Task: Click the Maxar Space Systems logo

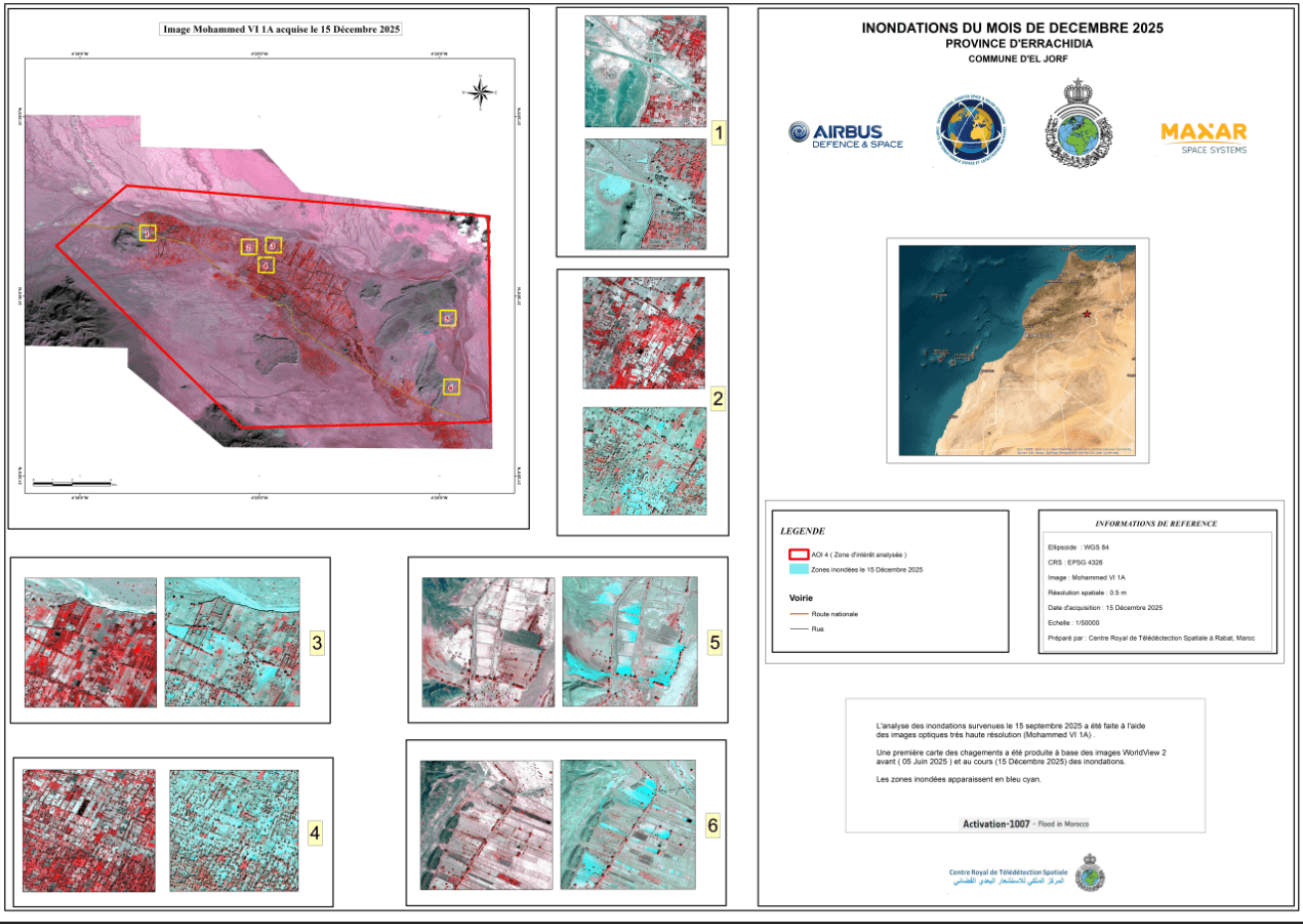Action: coord(1203,137)
